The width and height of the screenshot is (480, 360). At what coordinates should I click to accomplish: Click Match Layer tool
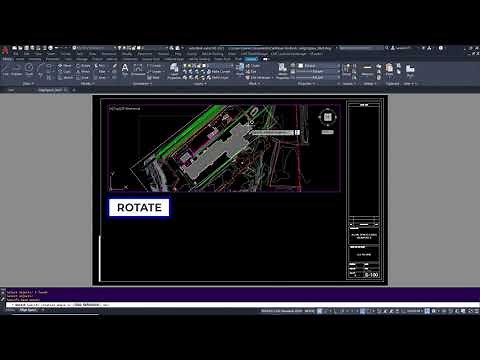pyautogui.click(x=219, y=78)
